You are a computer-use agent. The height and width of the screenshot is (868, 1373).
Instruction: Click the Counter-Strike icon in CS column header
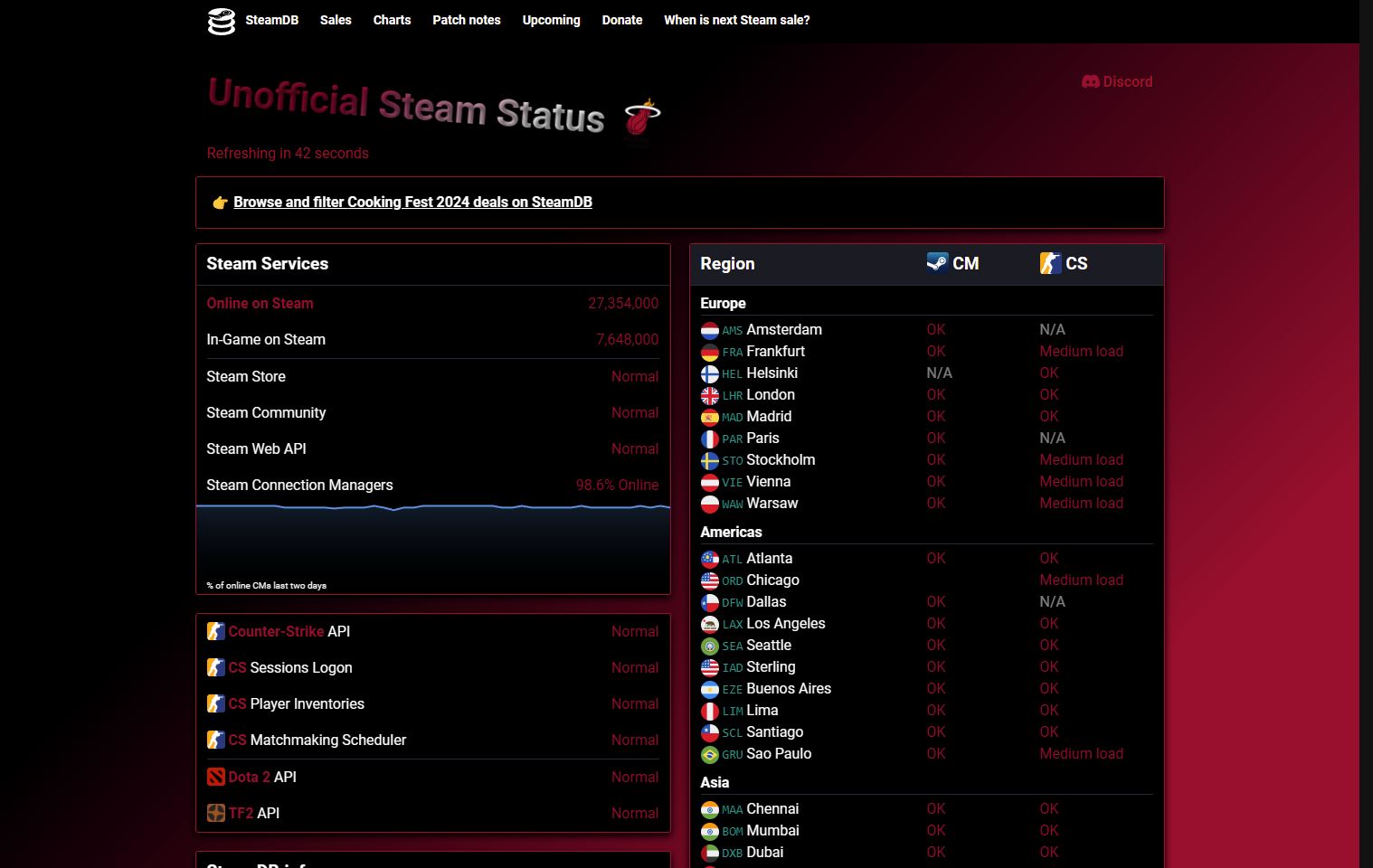tap(1050, 263)
